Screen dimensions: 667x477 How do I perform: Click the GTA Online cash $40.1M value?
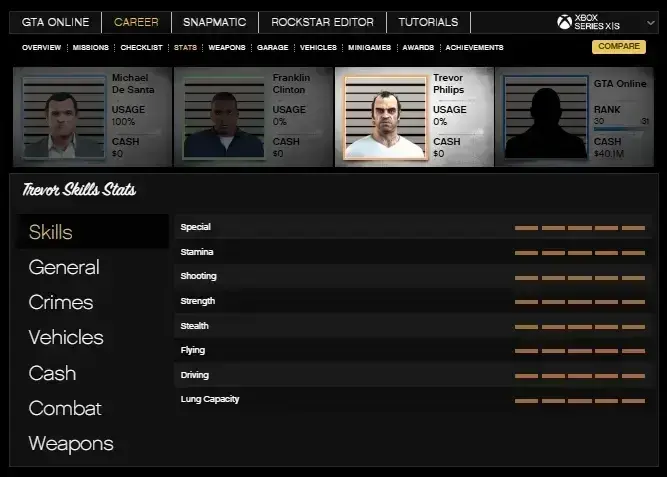click(609, 154)
